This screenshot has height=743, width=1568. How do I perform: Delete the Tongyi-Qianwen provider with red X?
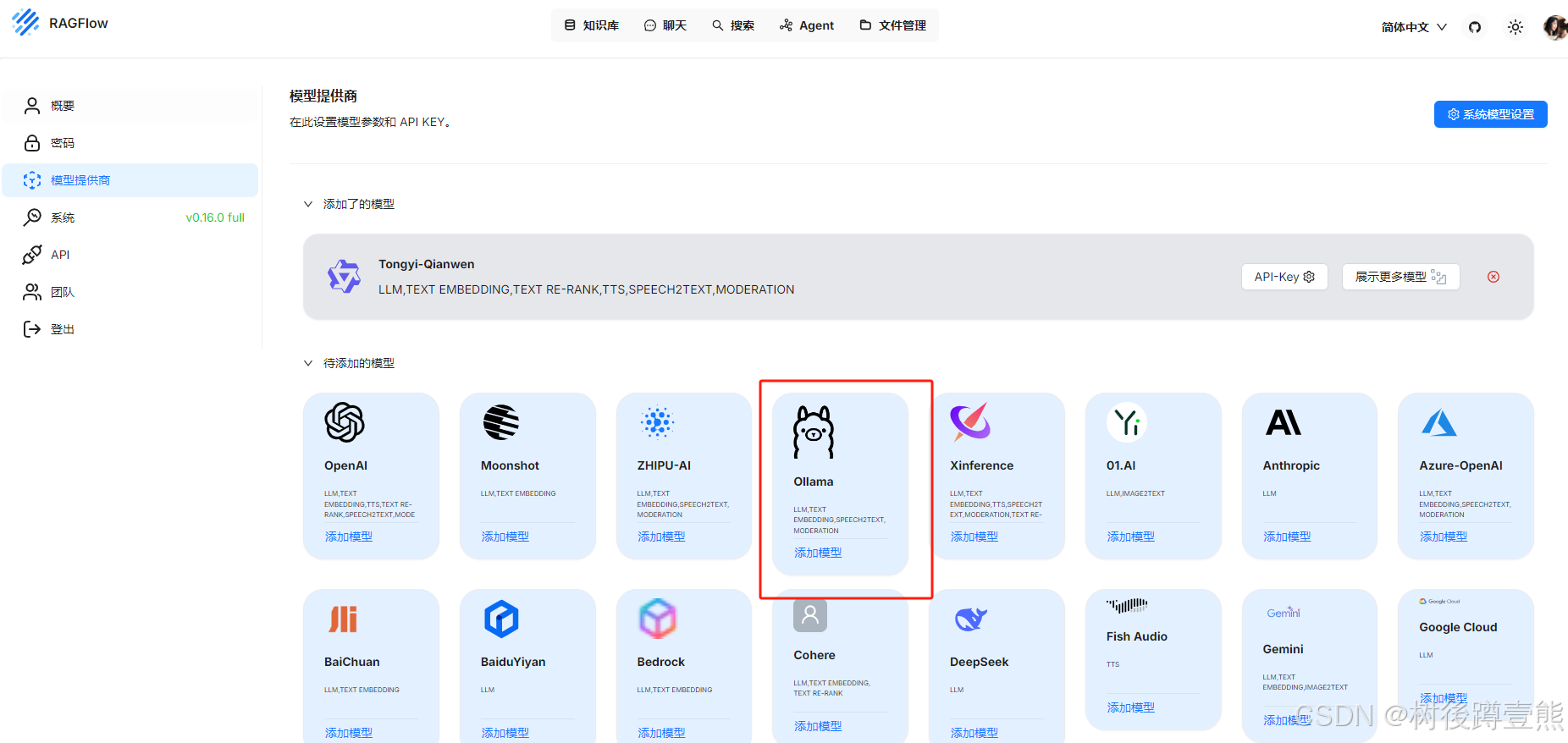point(1493,277)
